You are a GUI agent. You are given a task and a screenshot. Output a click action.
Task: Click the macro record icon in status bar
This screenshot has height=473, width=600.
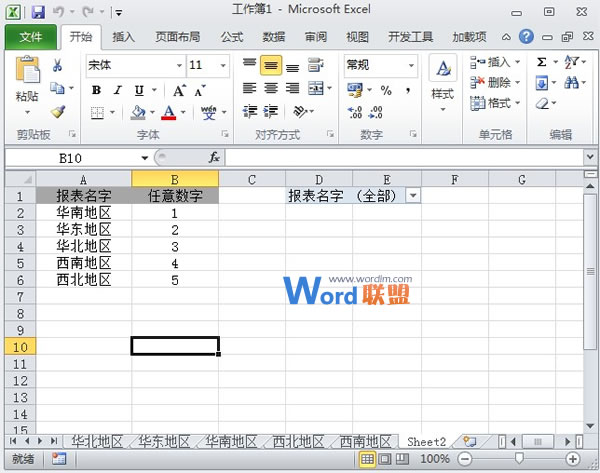[59, 458]
